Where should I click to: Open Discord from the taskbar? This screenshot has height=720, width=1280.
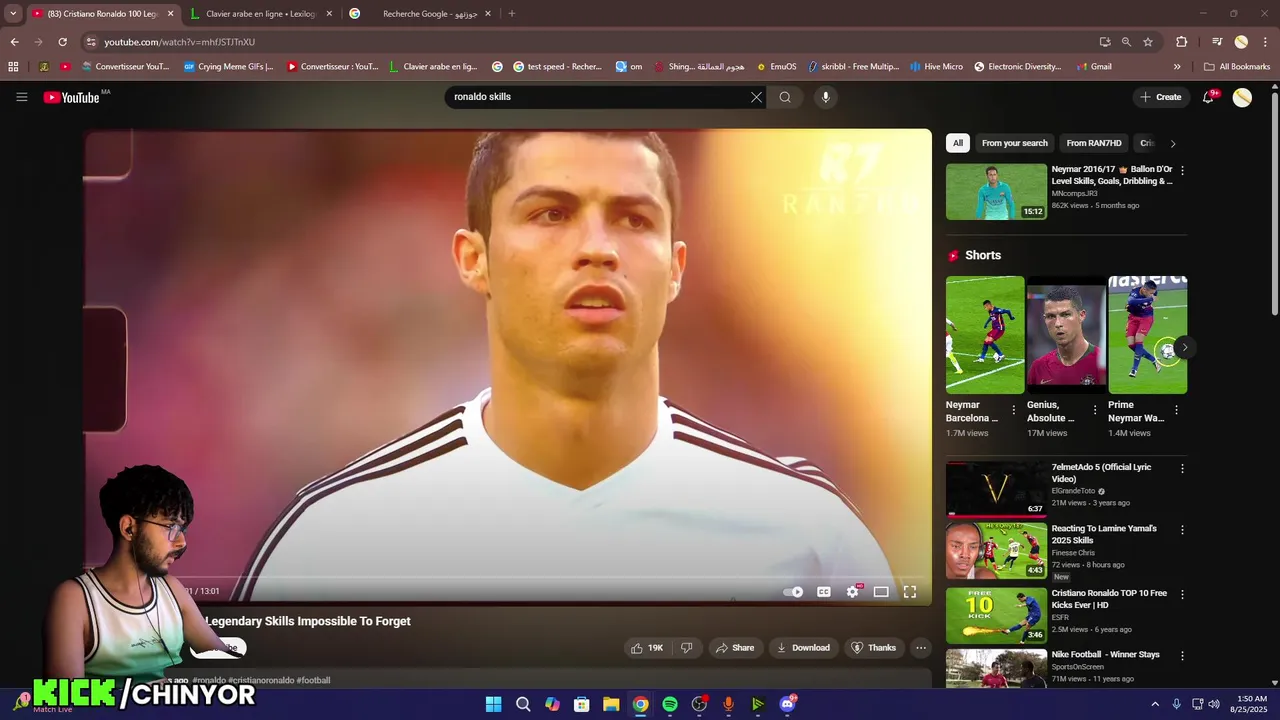(787, 704)
